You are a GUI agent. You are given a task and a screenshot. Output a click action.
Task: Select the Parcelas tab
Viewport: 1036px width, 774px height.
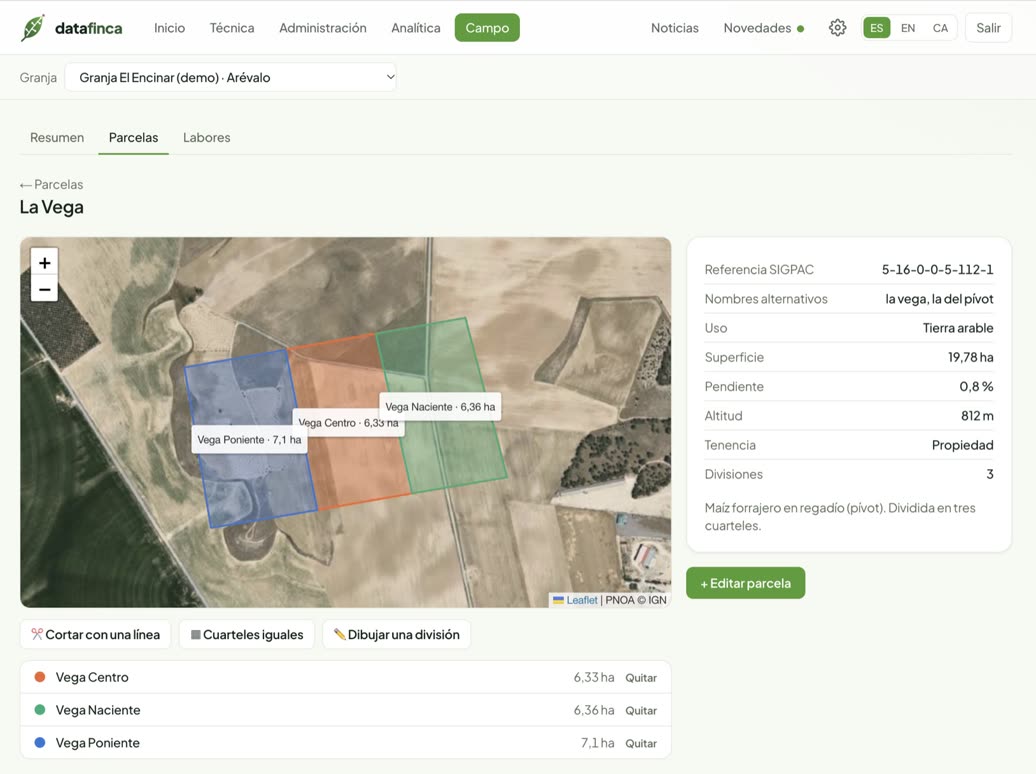coord(133,137)
